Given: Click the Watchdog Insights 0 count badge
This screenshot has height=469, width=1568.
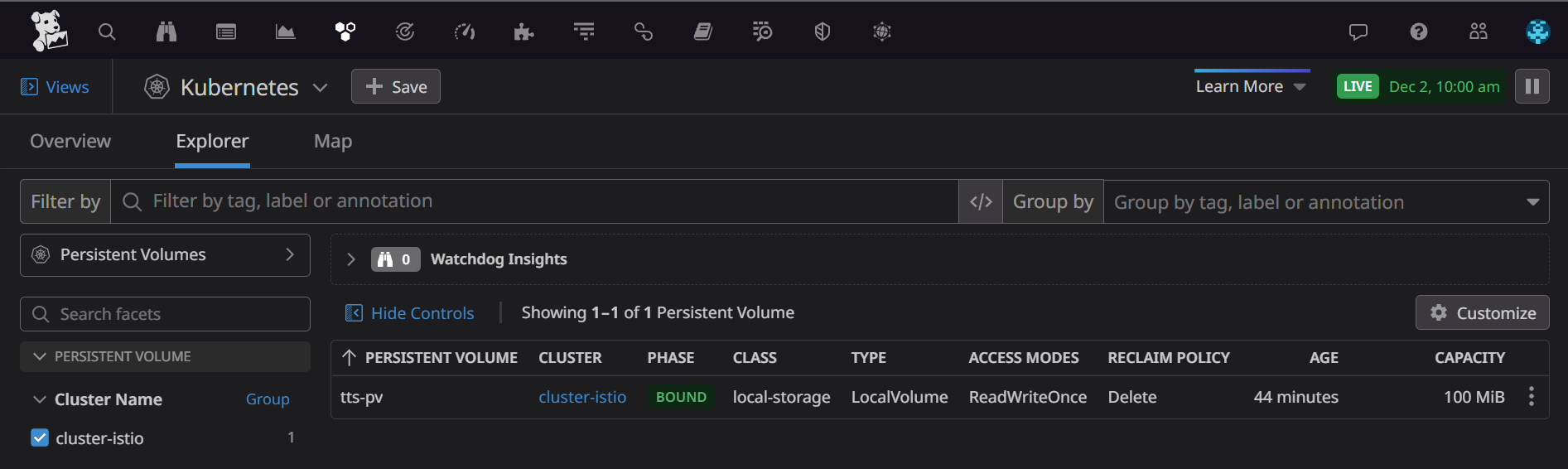Looking at the screenshot, I should tap(396, 259).
